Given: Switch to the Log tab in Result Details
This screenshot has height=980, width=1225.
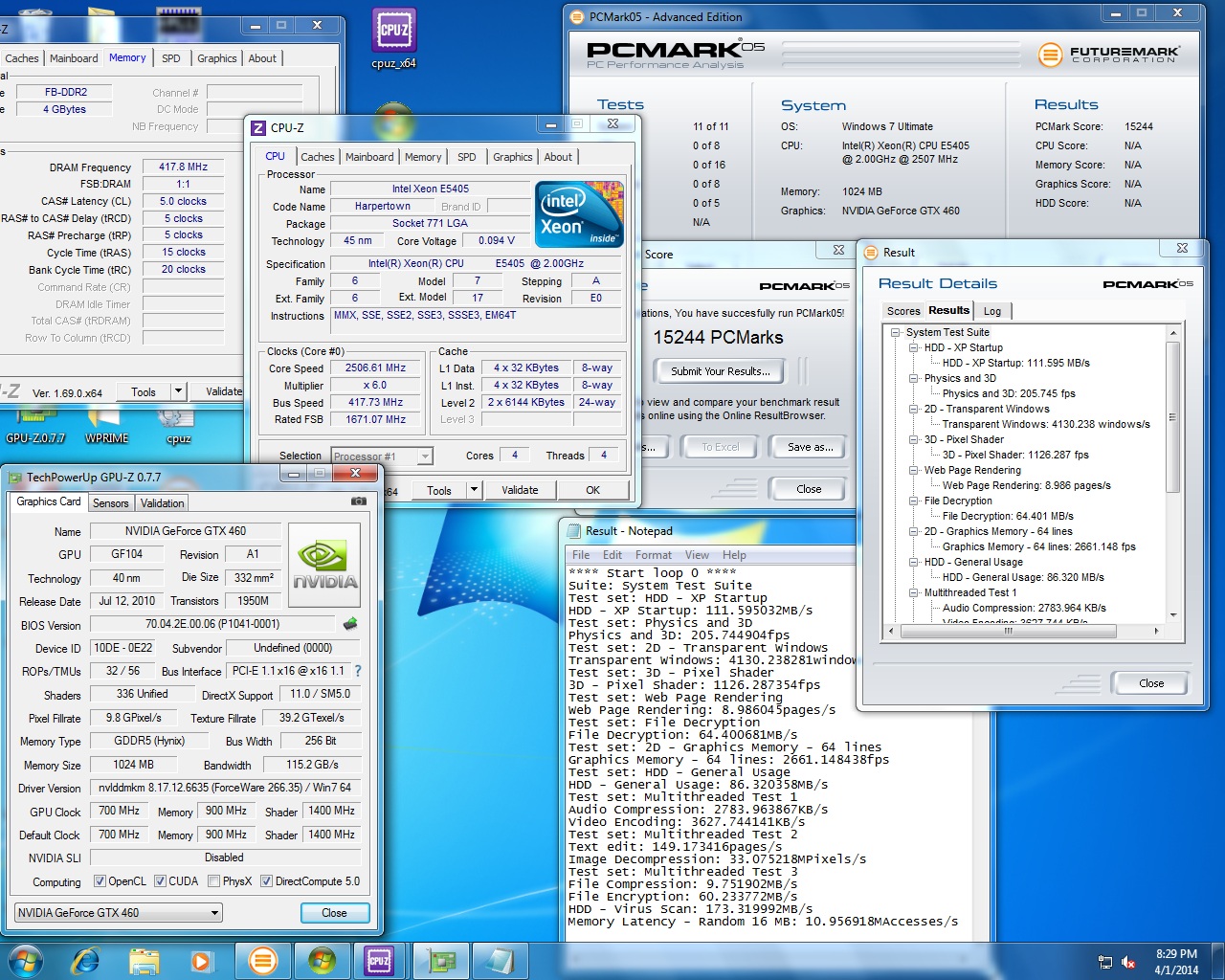Looking at the screenshot, I should pos(992,311).
